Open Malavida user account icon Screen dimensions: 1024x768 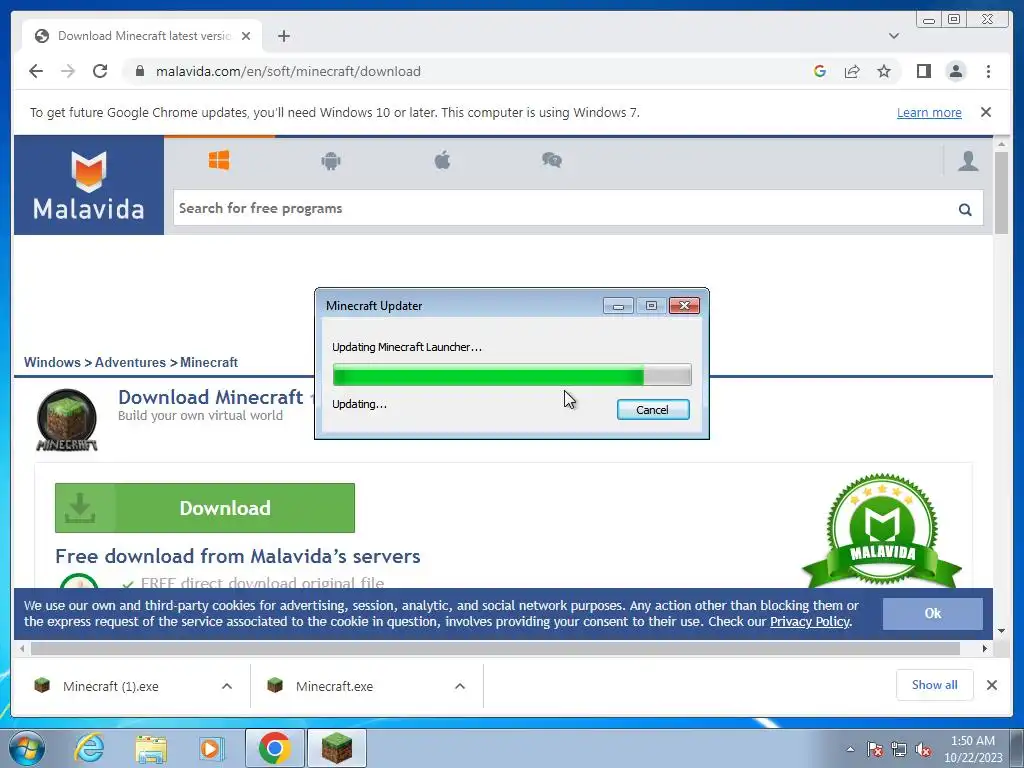[x=968, y=160]
